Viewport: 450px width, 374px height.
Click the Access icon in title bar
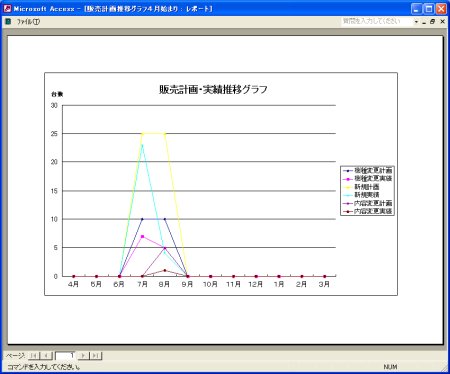pyautogui.click(x=7, y=8)
